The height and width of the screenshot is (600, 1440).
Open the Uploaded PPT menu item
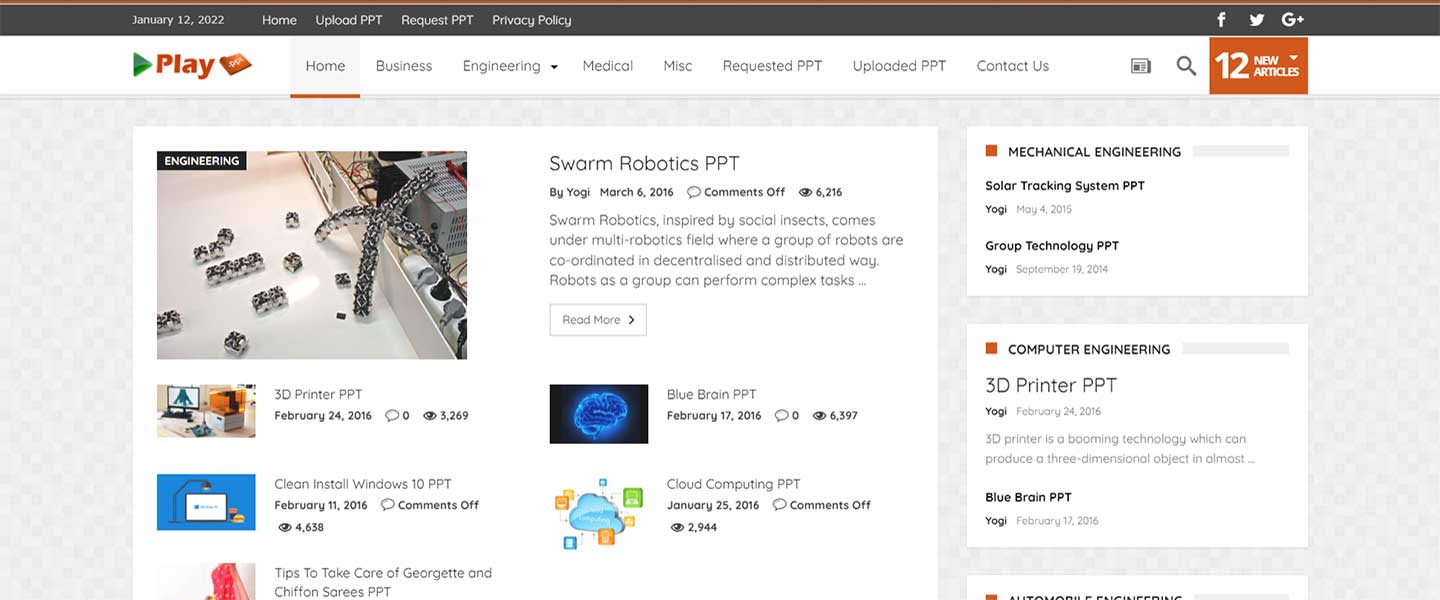899,66
